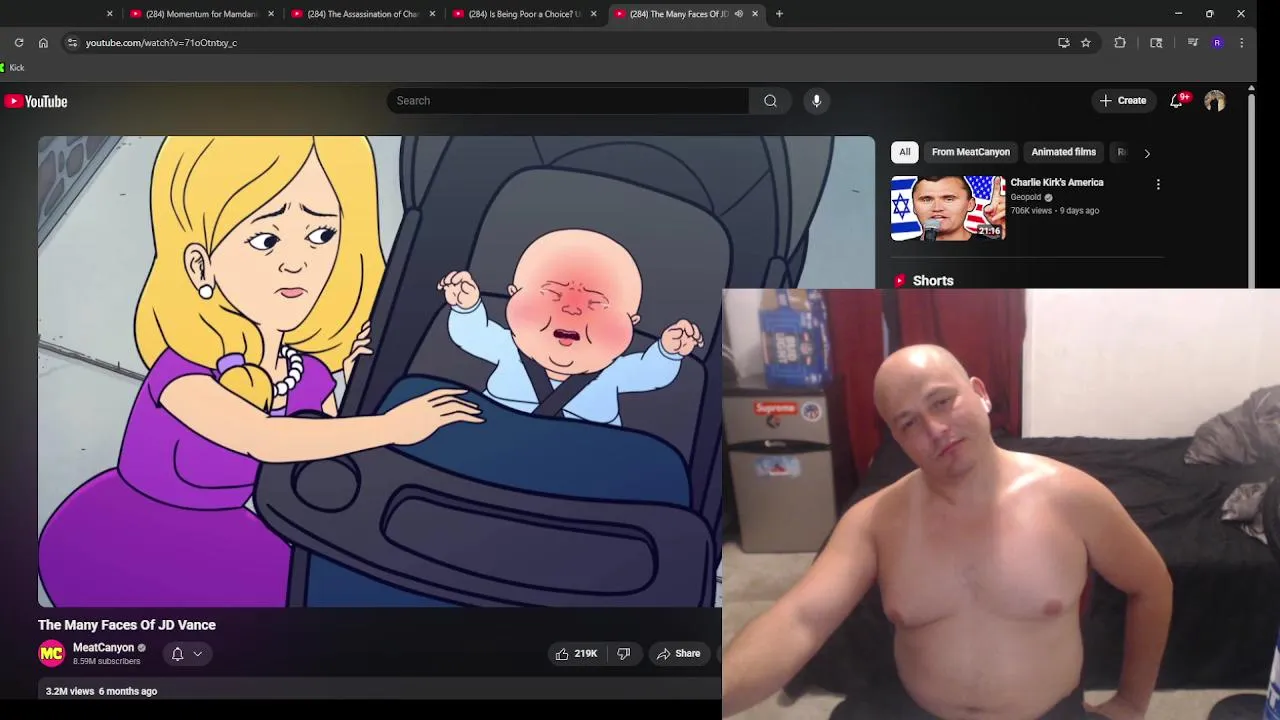This screenshot has height=720, width=1280.
Task: Share the video
Action: coord(678,654)
